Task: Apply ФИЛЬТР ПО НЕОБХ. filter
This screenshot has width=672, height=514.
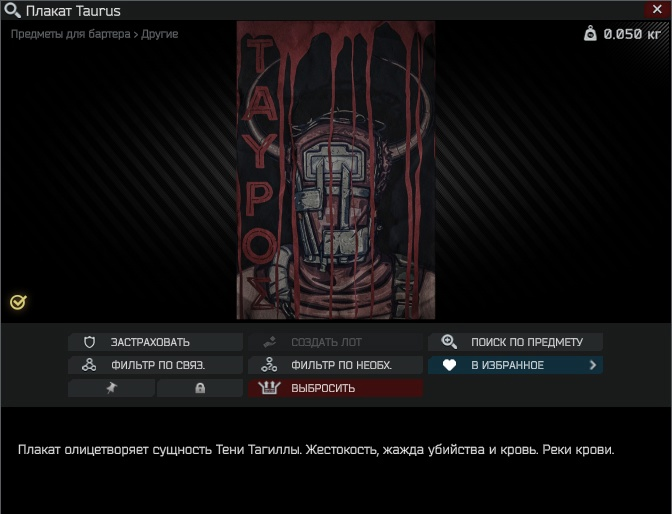Action: tap(335, 365)
